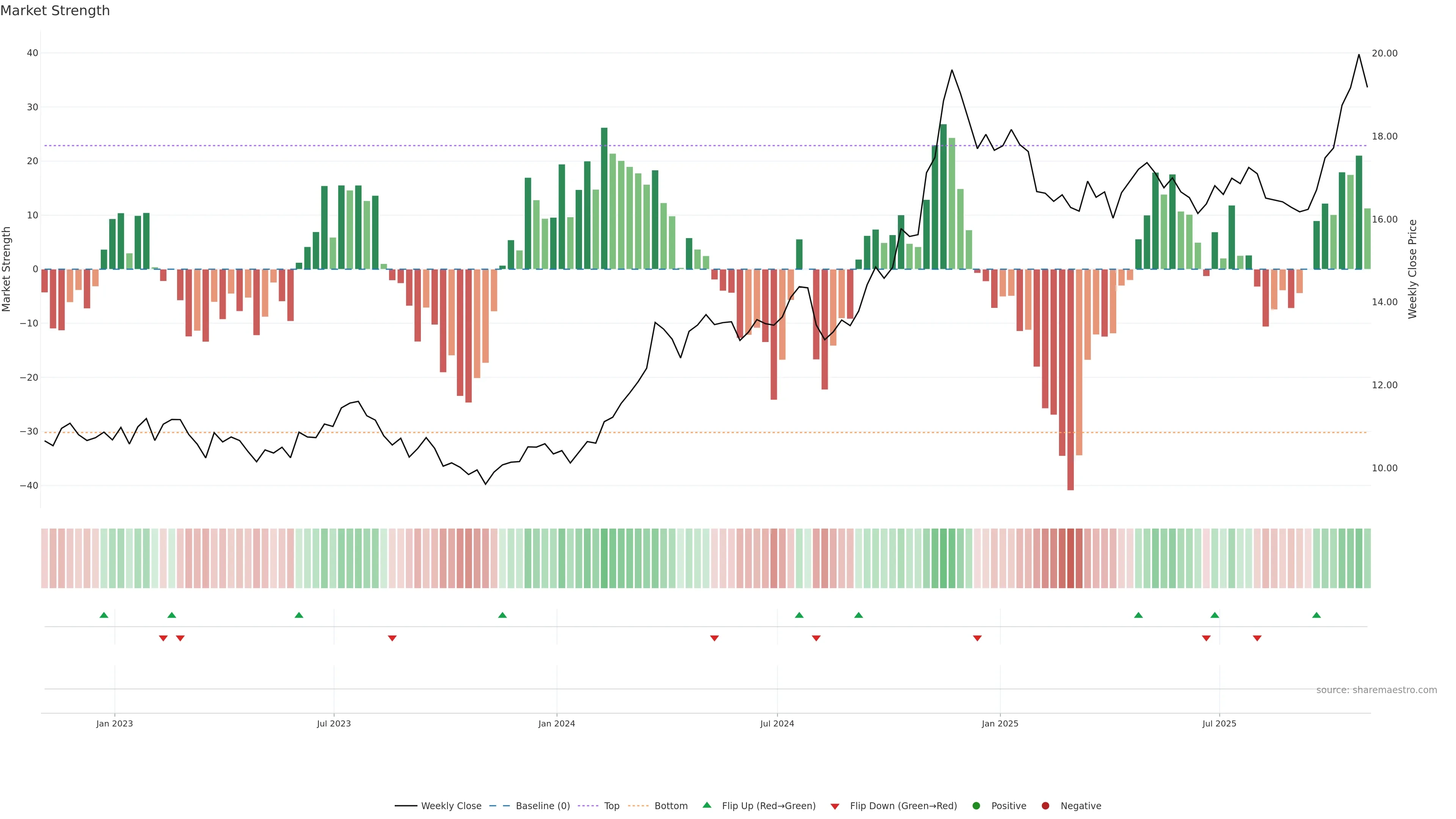Click the rightmost red Flip Down triangle marker
Viewport: 1456px width, 819px height.
[1257, 638]
